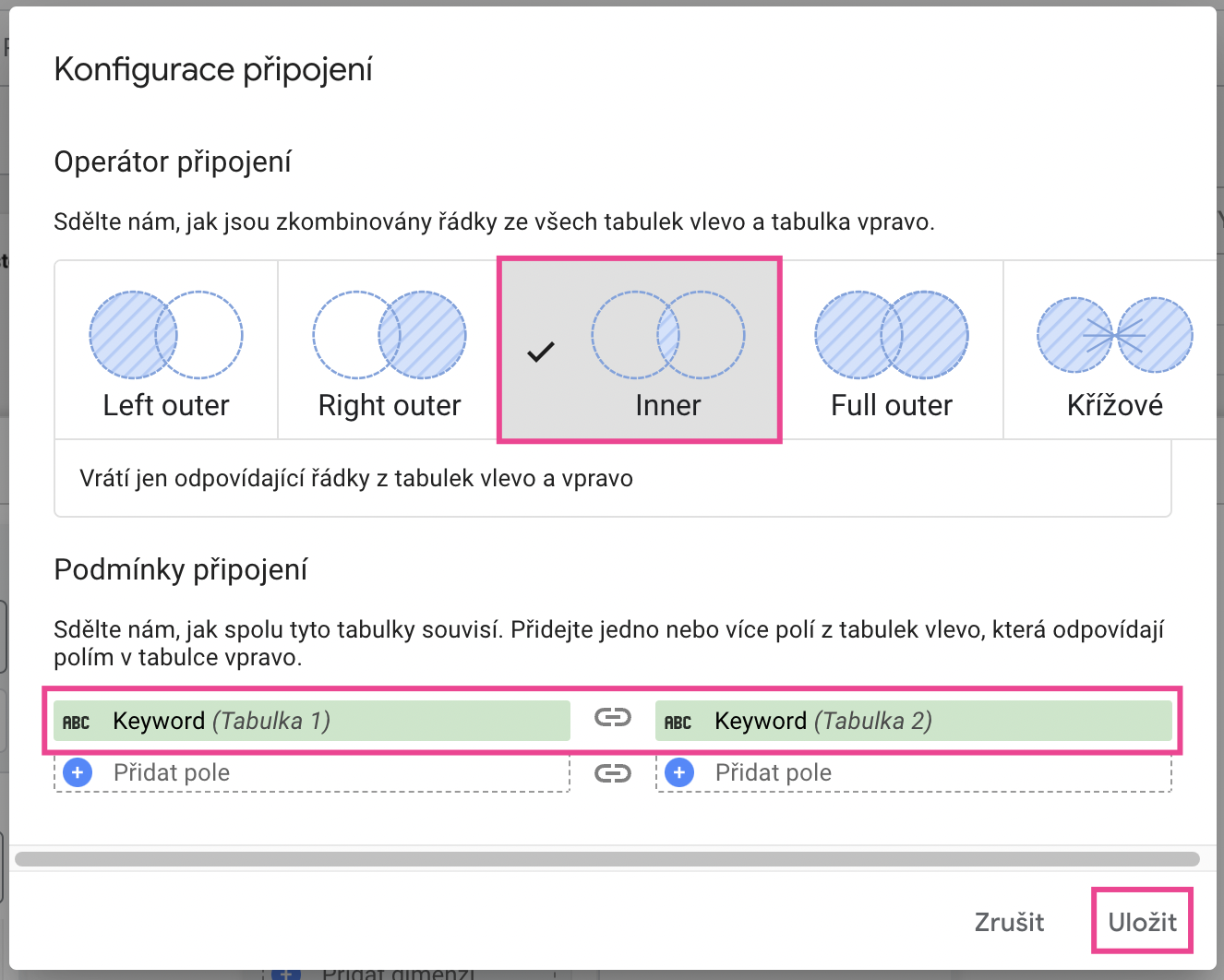Open the Keyword (Tabulka 1) field chip
This screenshot has width=1224, height=980.
pyautogui.click(x=312, y=721)
